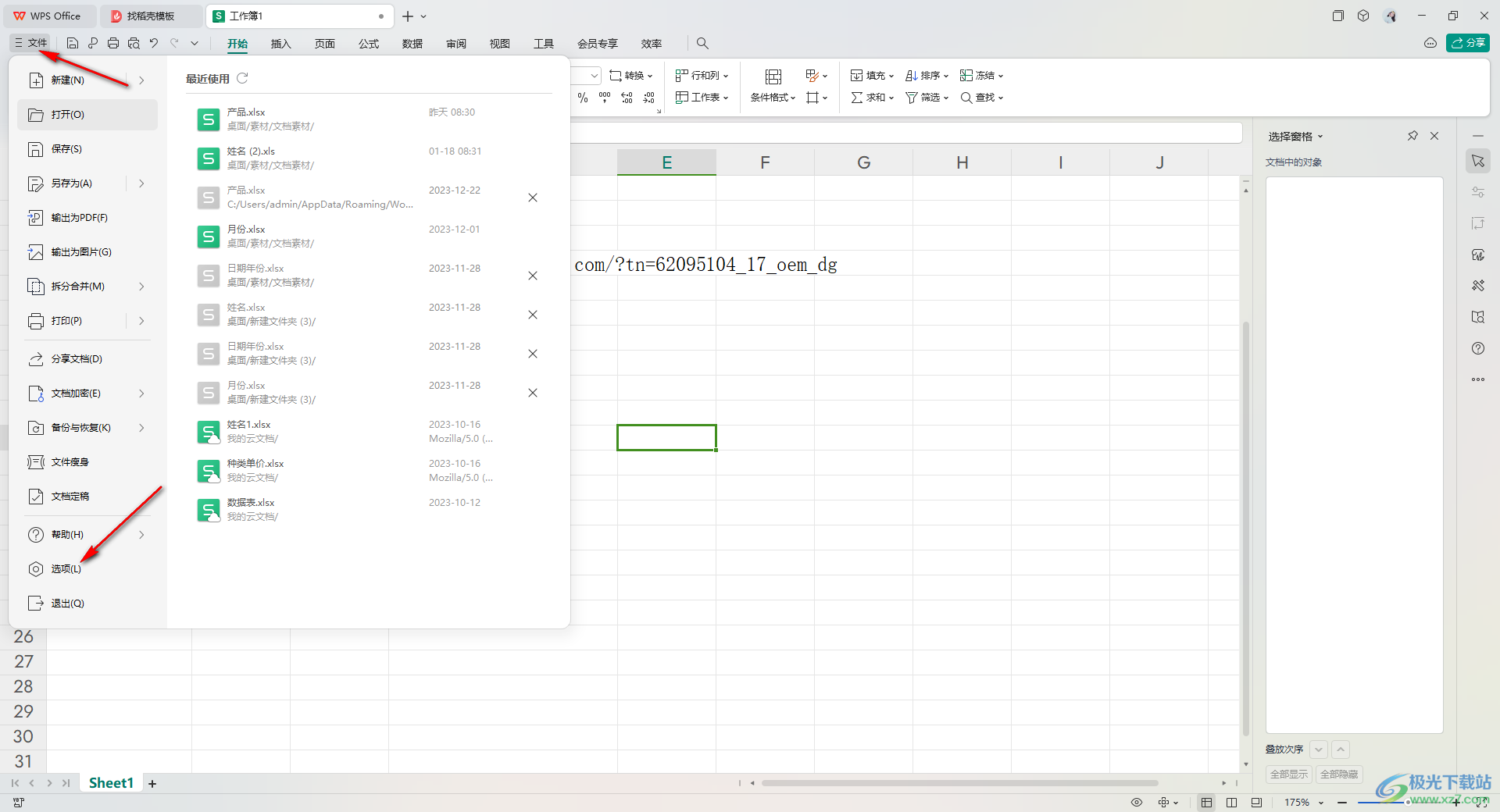Select 输出为图片(G) menu entry

coord(87,252)
